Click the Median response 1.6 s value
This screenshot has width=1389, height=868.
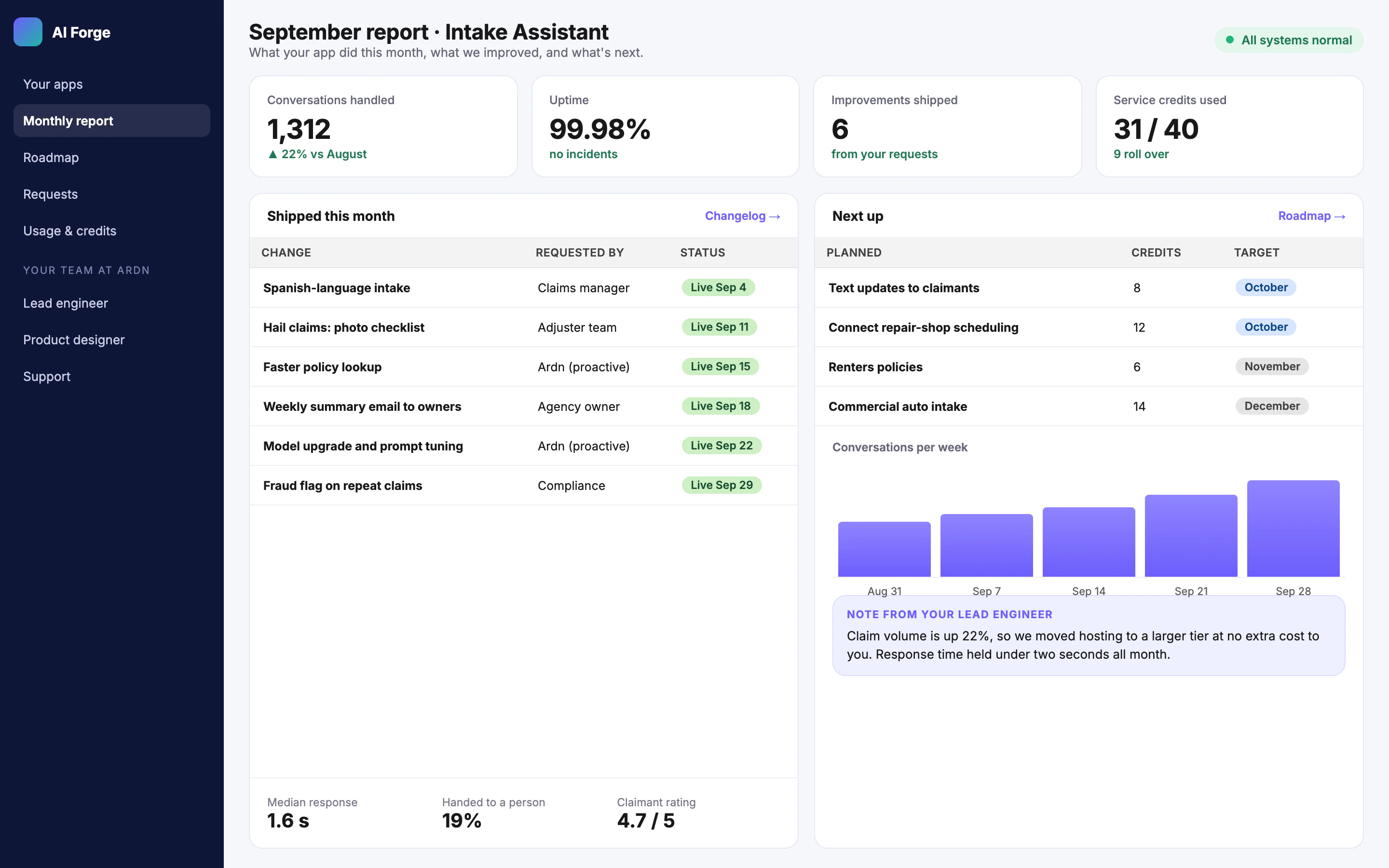point(288,821)
